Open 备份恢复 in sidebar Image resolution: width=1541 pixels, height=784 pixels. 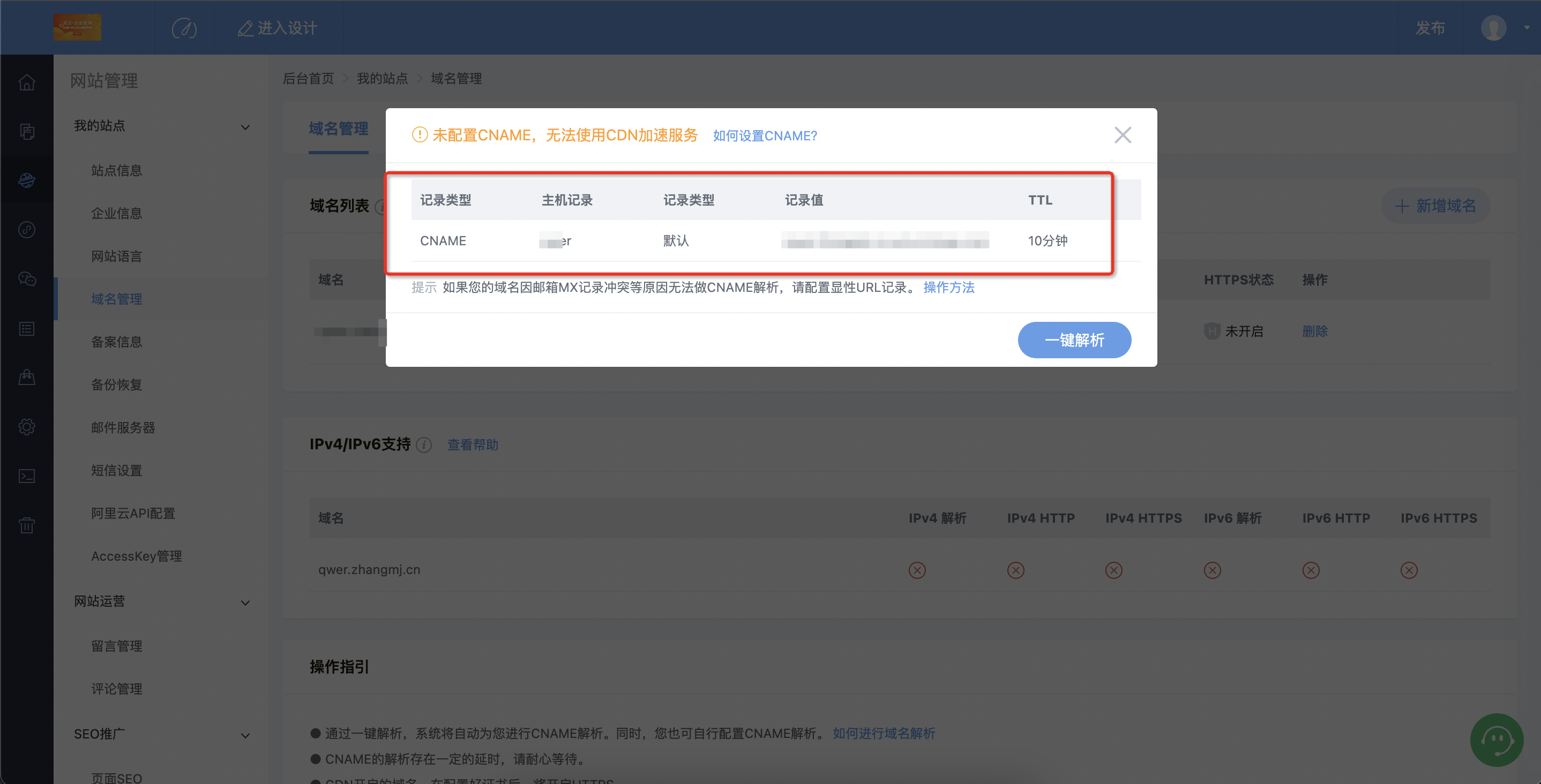pyautogui.click(x=117, y=385)
